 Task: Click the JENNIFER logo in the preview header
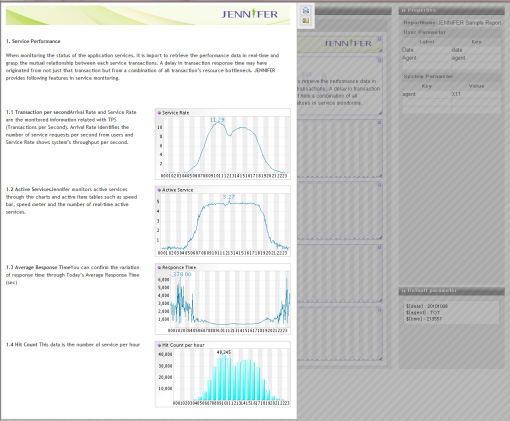[x=249, y=14]
